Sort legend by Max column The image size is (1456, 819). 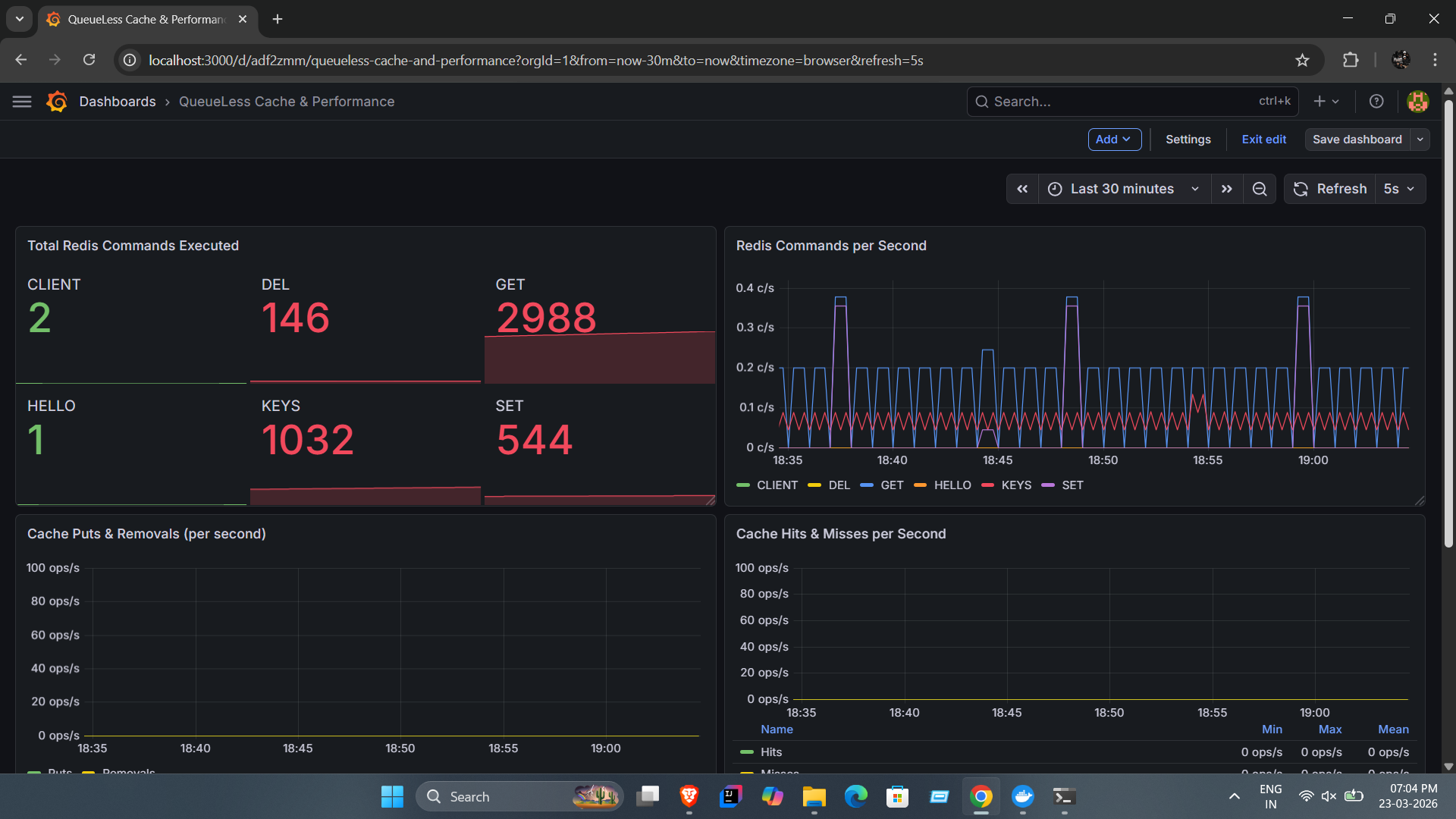click(x=1330, y=730)
